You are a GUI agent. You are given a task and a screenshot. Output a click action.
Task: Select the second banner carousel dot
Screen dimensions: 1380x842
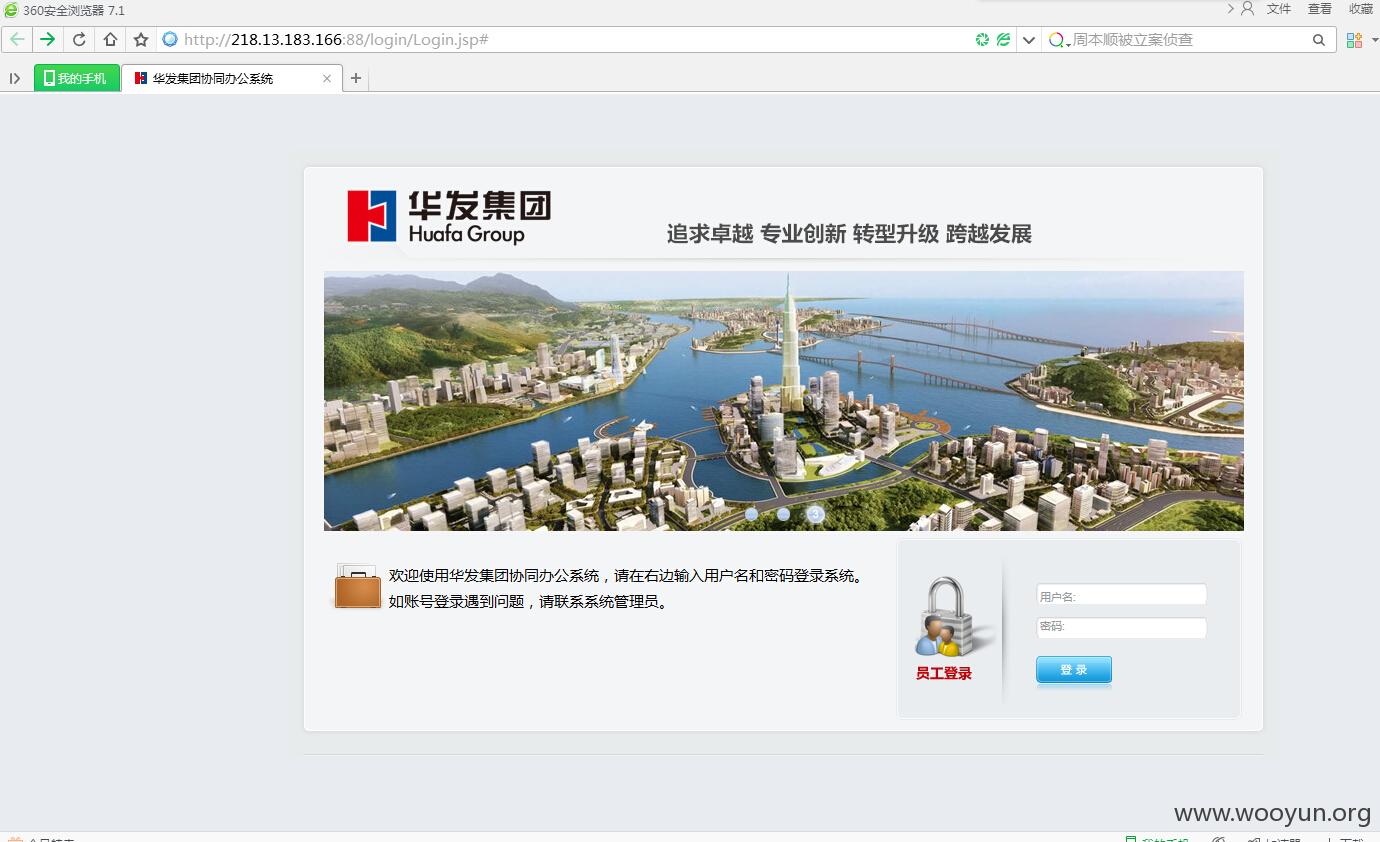tap(783, 514)
